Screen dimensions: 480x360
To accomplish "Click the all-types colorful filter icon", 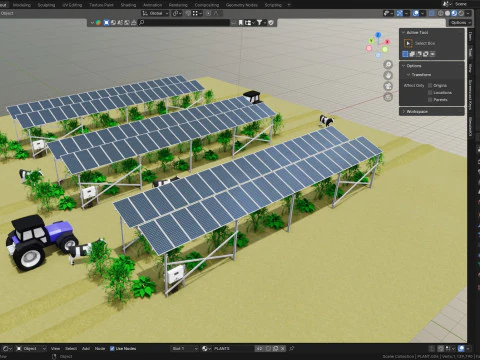I will pos(98,23).
